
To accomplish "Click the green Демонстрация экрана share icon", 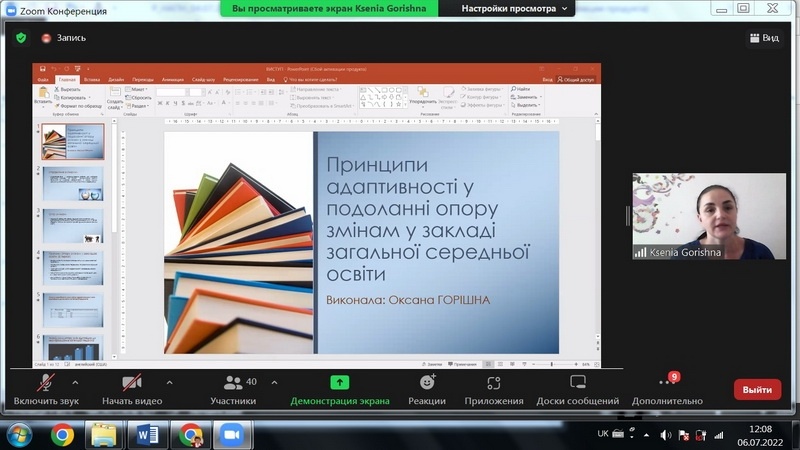I will tap(340, 382).
